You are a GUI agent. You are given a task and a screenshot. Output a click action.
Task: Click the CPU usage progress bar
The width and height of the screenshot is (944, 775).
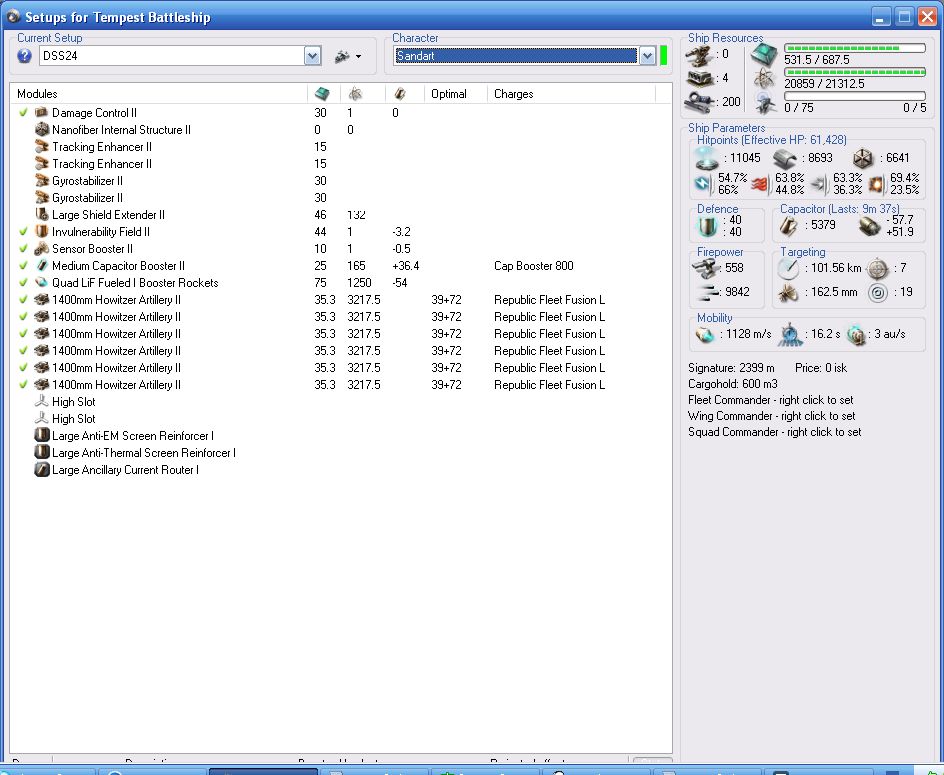[x=854, y=48]
